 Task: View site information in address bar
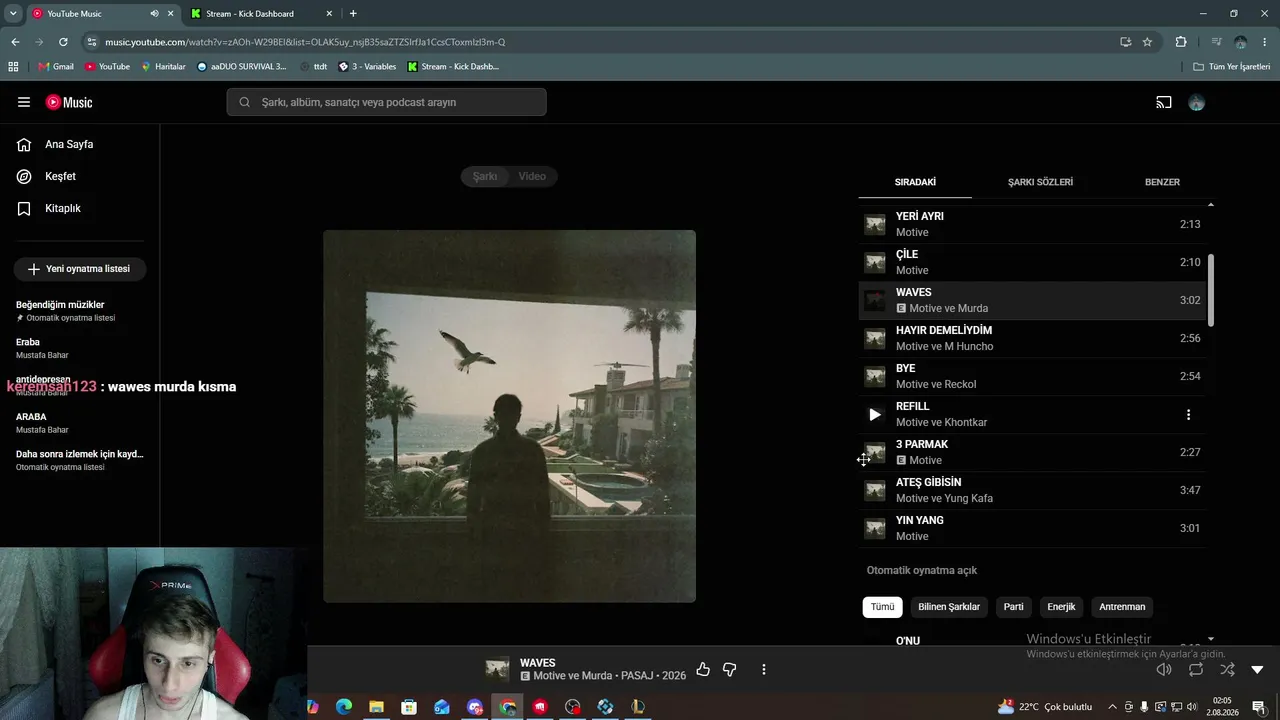coord(92,42)
